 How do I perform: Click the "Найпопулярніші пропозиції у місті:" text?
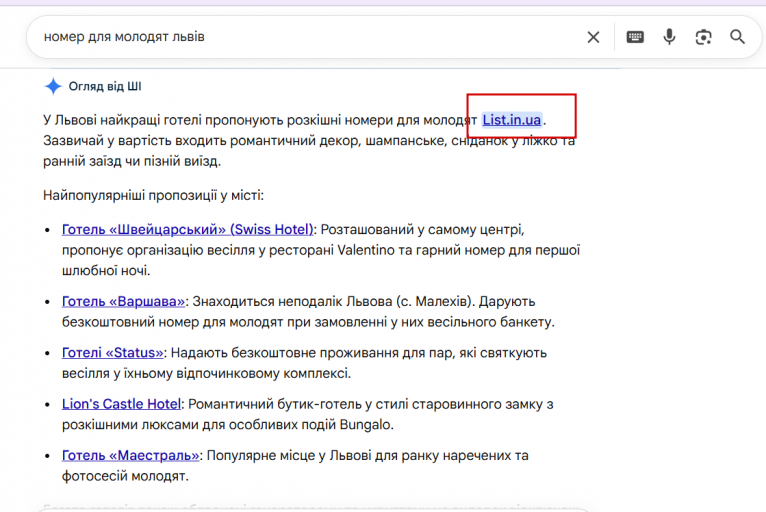[x=153, y=195]
